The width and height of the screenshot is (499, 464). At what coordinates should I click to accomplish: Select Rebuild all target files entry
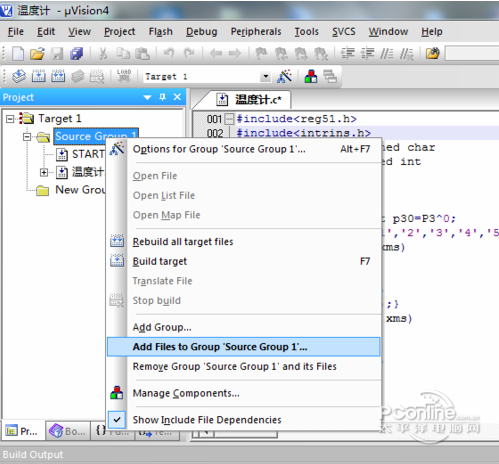tap(244, 242)
